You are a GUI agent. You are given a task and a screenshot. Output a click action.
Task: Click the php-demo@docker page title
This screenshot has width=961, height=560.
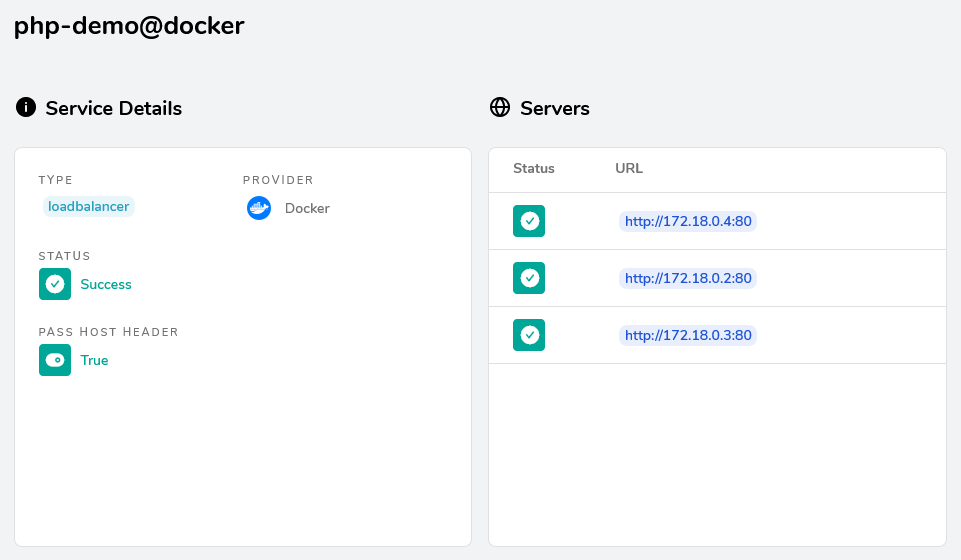pyautogui.click(x=129, y=26)
